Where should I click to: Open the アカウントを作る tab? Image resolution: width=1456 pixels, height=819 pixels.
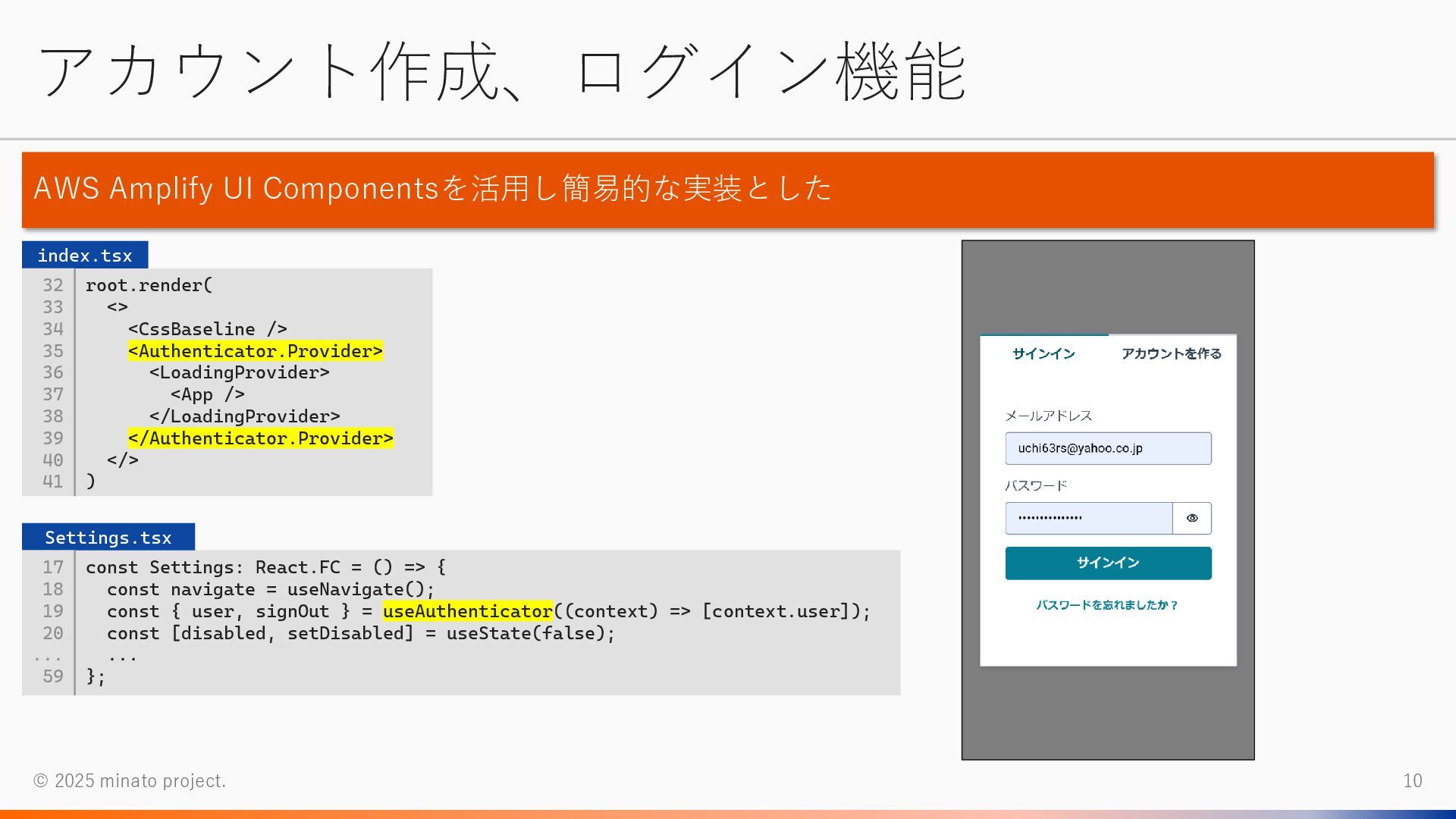point(1171,353)
